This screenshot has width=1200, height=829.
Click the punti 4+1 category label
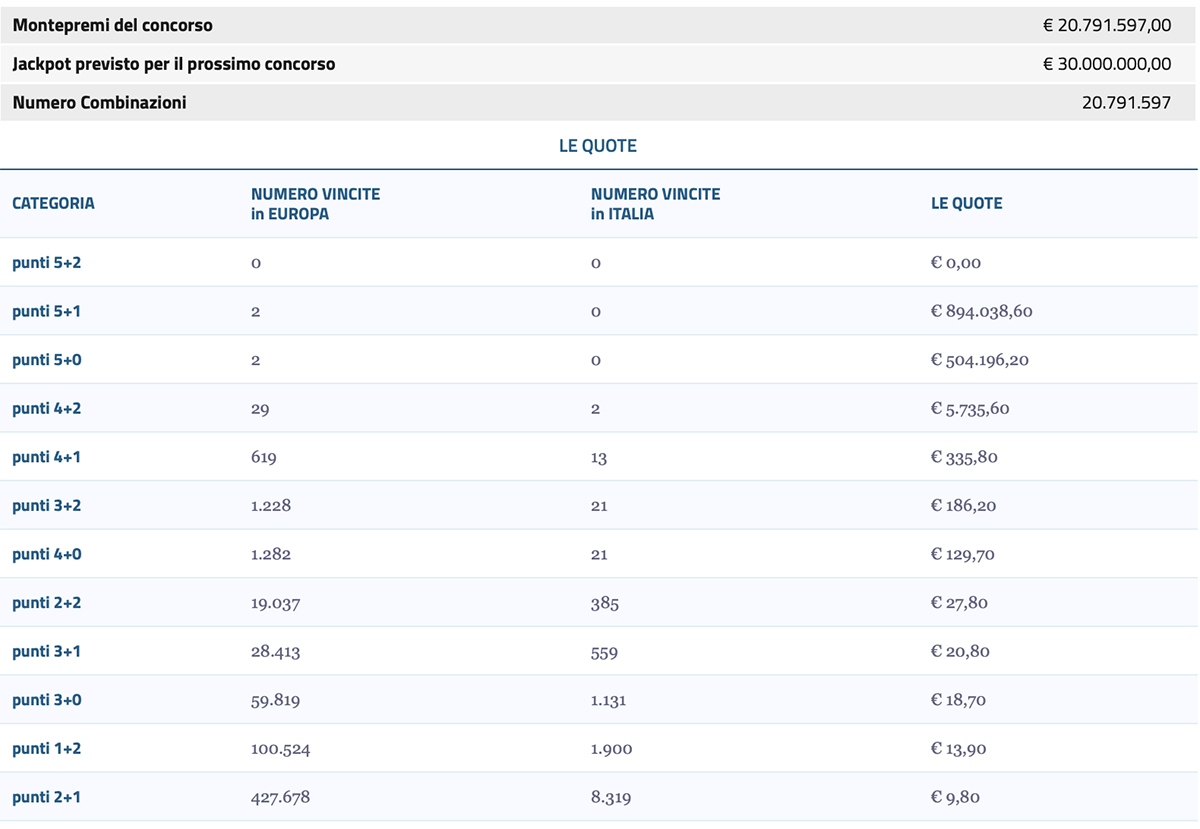click(x=47, y=457)
